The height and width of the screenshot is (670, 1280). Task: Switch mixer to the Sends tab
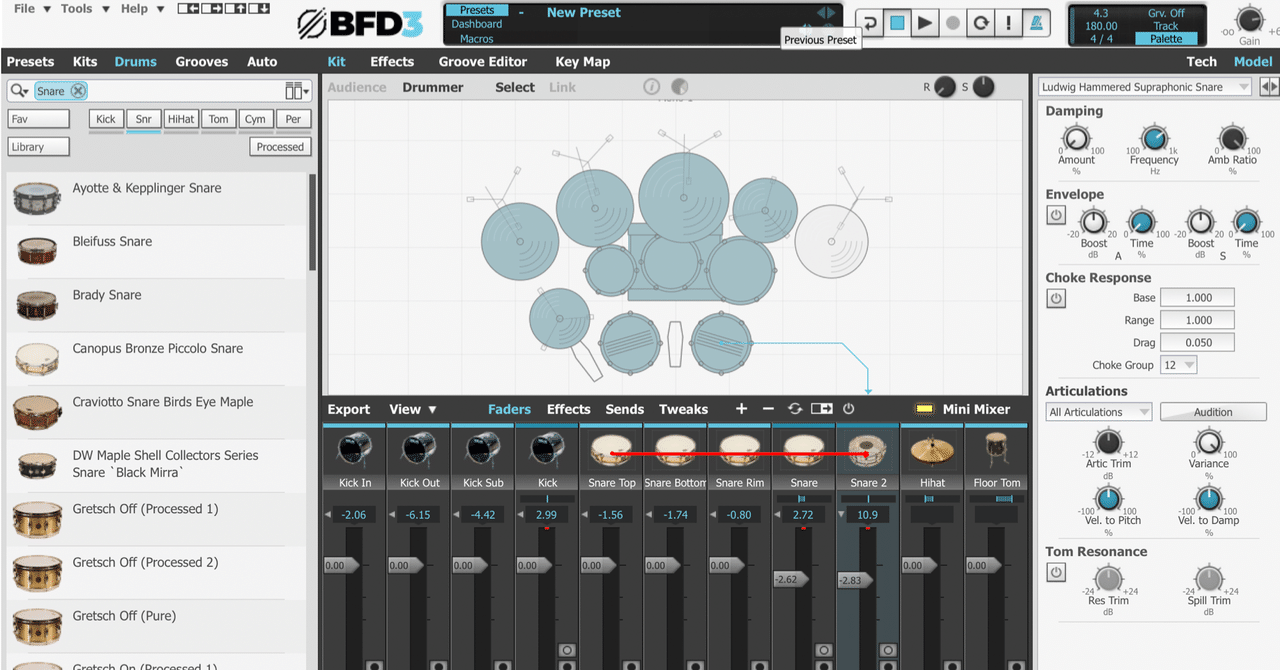624,409
